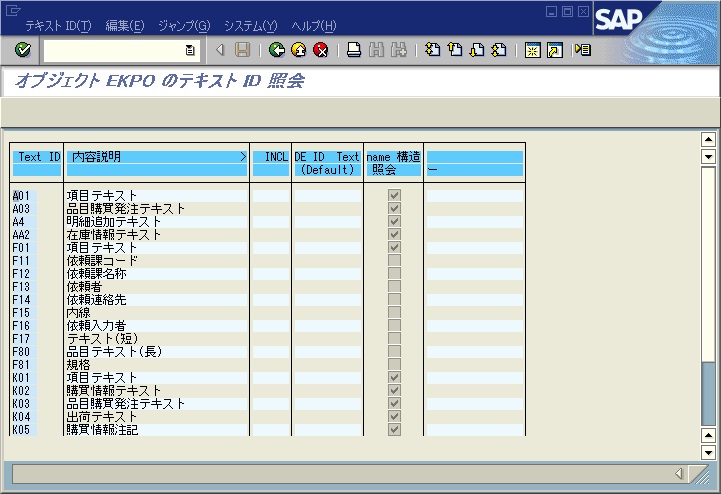Toggle checkbox for row K03

[394, 404]
